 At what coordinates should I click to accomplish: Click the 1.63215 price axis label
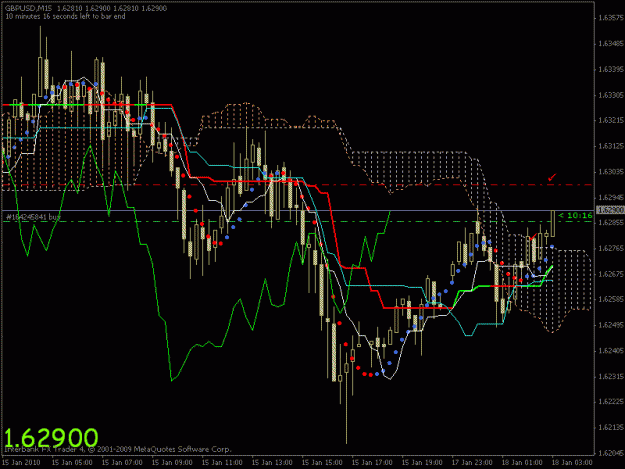[611, 120]
